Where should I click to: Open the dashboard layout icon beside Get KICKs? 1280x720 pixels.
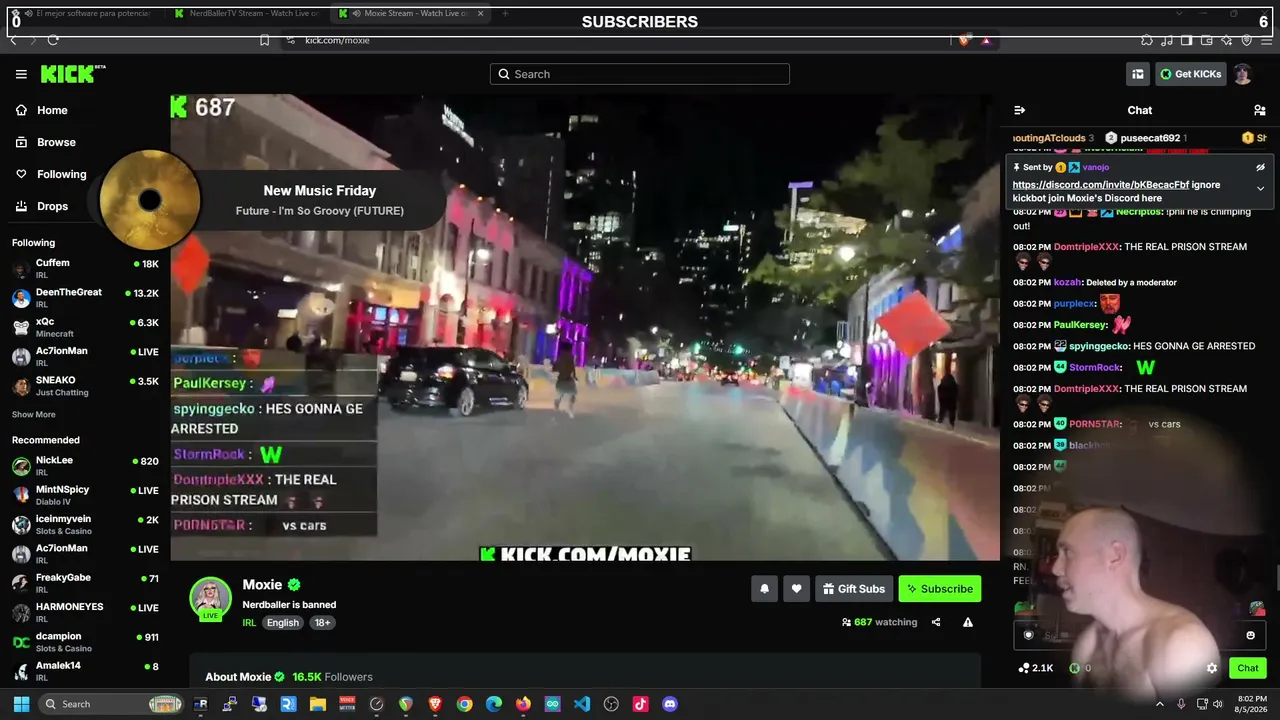coord(1138,74)
